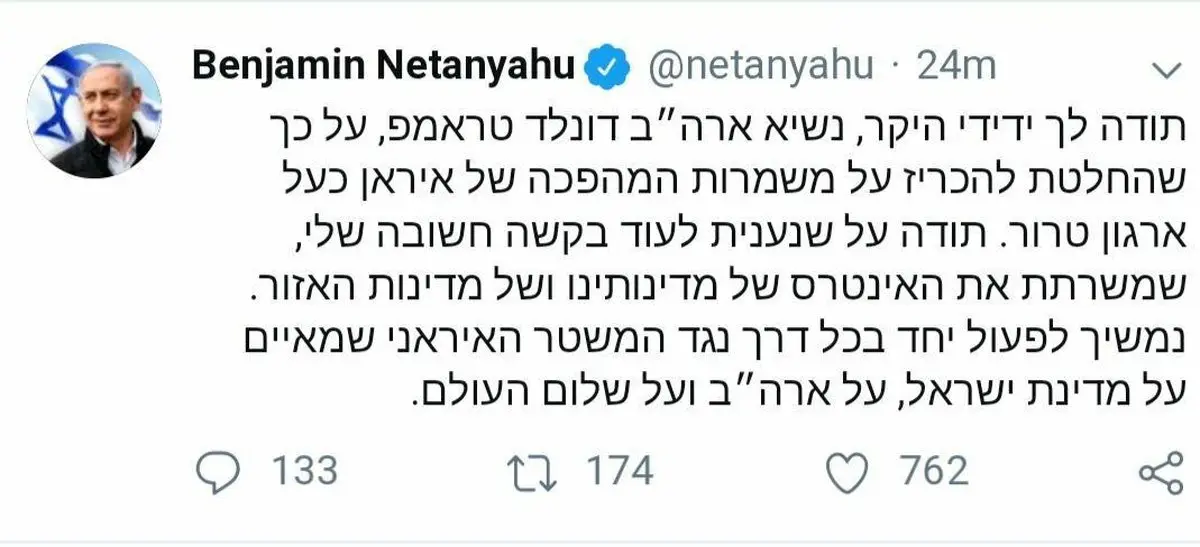1200x547 pixels.
Task: Expand the tweet options chevron
Action: (1166, 69)
